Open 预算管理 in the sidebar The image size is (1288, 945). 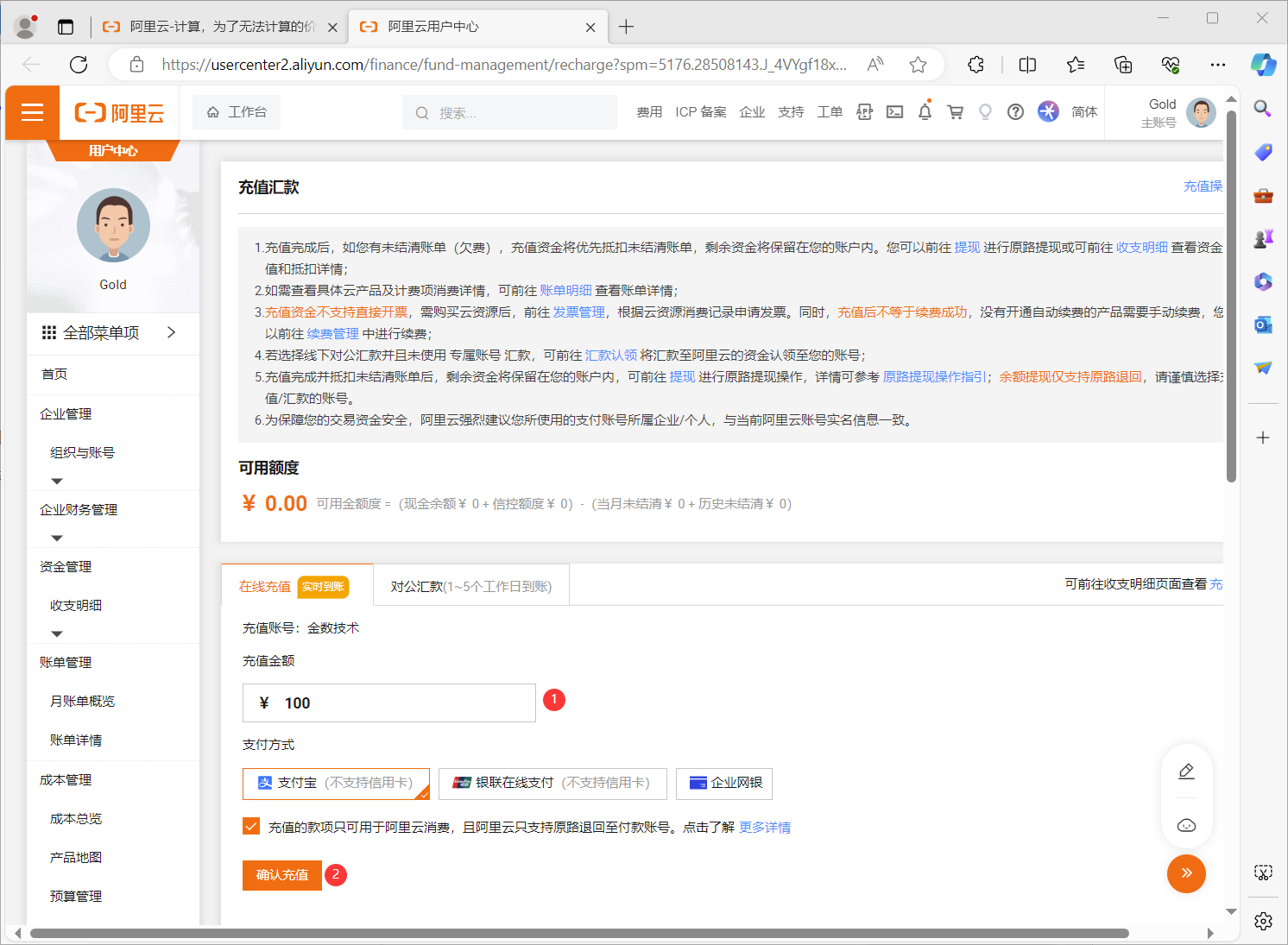[76, 896]
